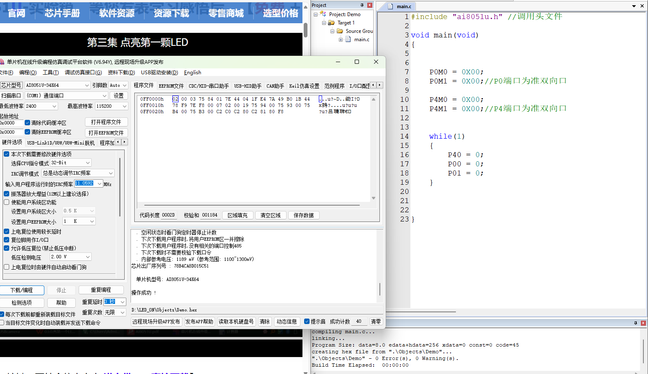Toggle 提示音 checkbox in the bottom bar

coord(307,321)
